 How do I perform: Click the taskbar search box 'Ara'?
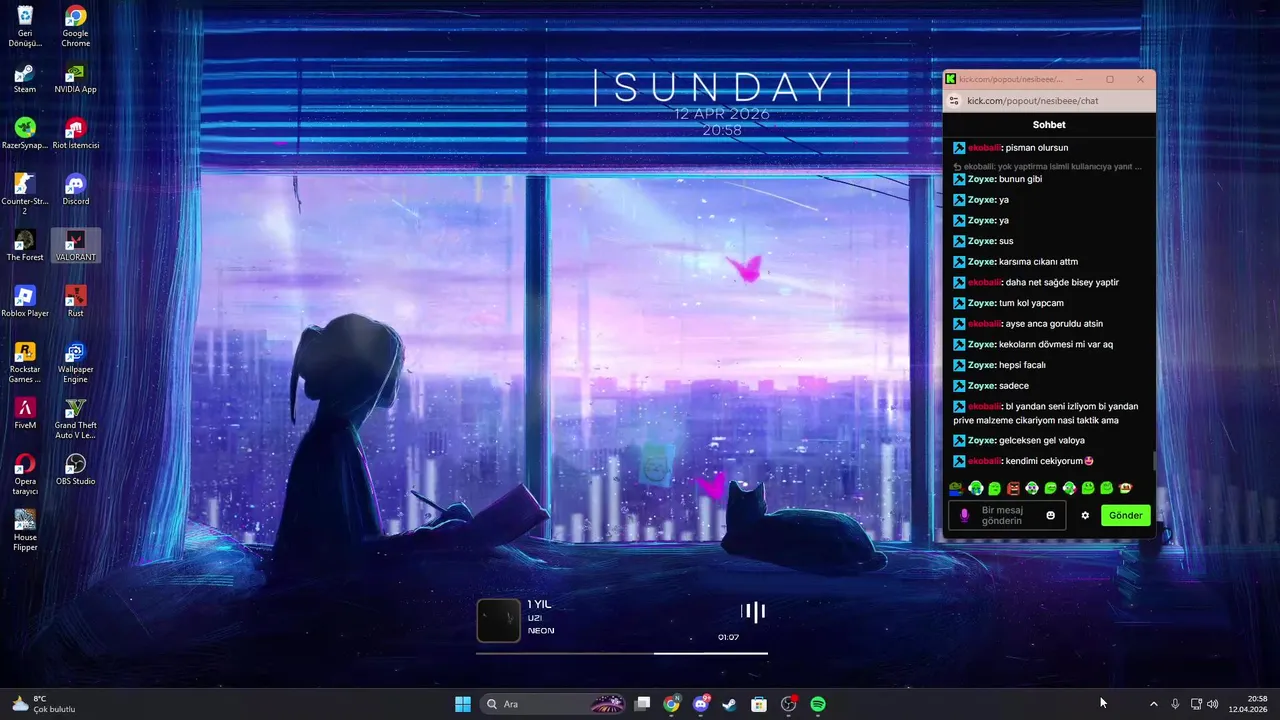[x=553, y=704]
